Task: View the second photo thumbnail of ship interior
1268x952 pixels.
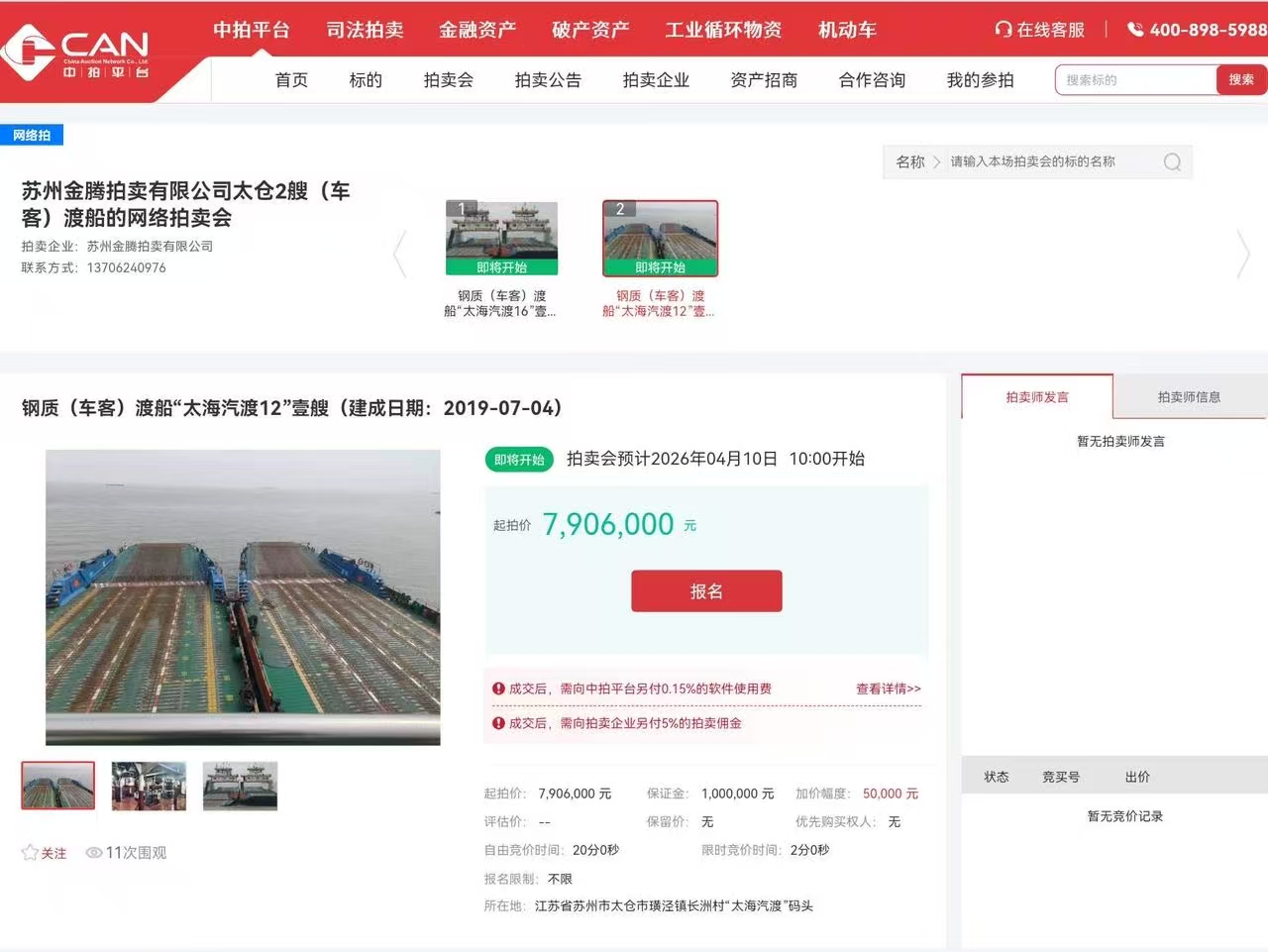Action: (x=149, y=786)
